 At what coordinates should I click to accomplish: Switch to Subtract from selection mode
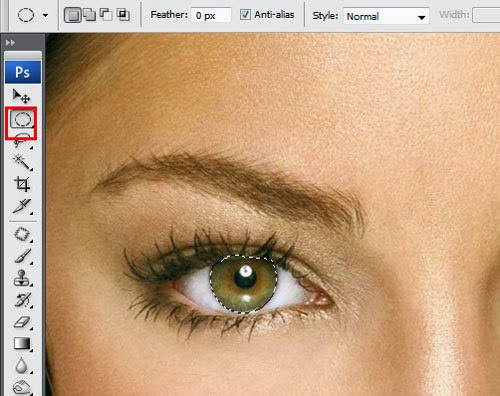[106, 15]
